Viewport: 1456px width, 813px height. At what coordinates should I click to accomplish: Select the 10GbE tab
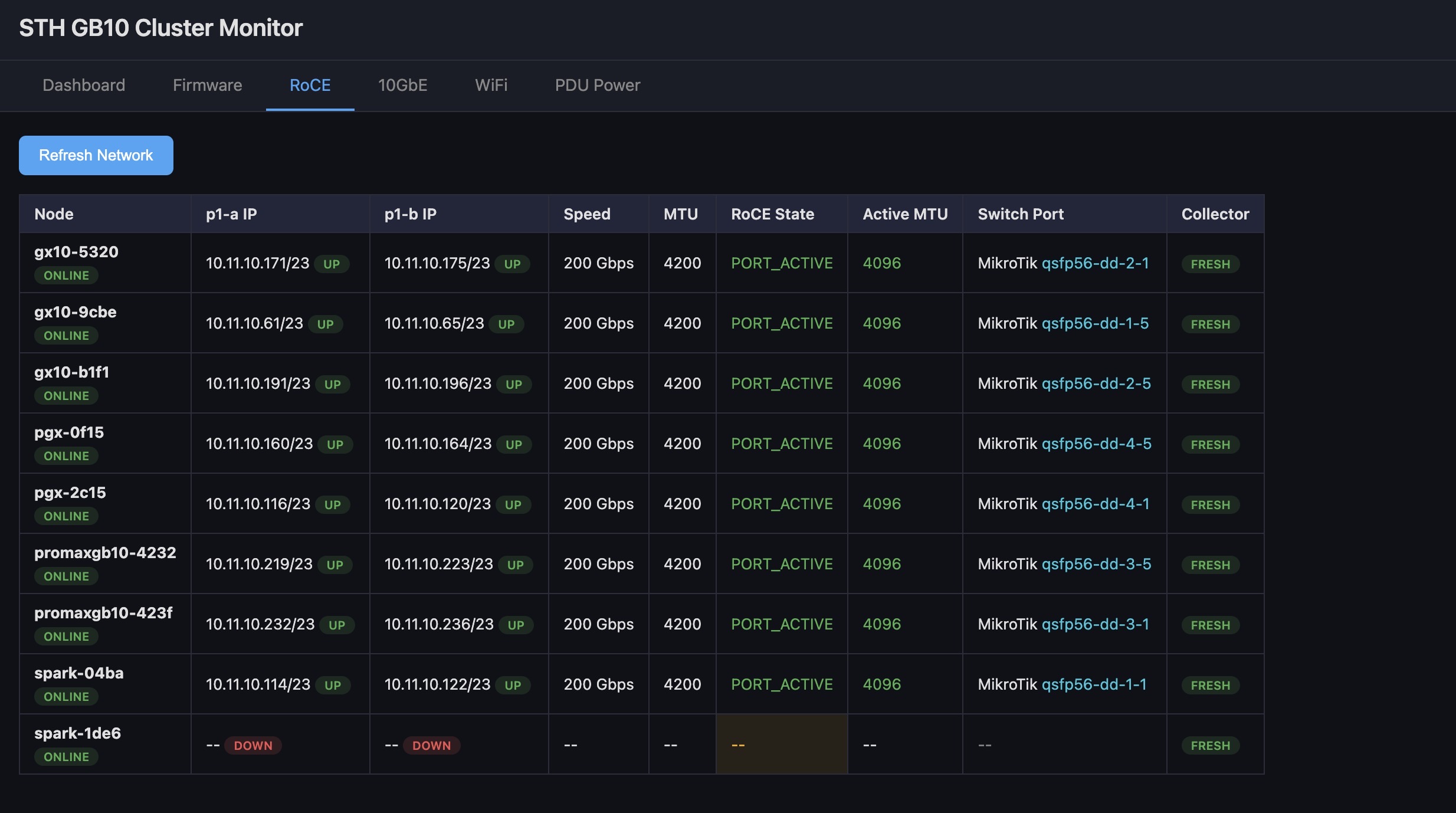[402, 85]
